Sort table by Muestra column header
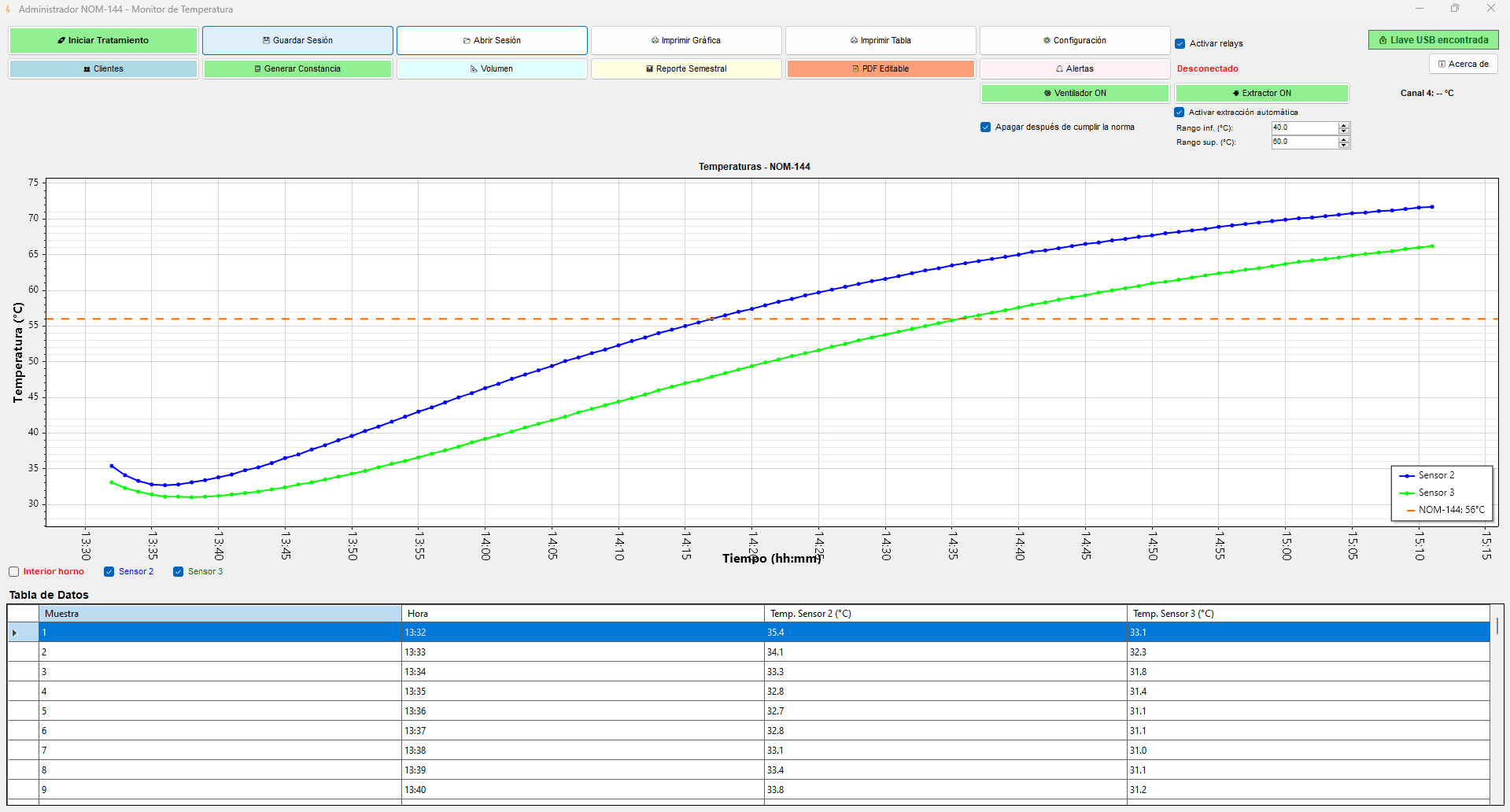This screenshot has width=1510, height=812. [x=220, y=614]
